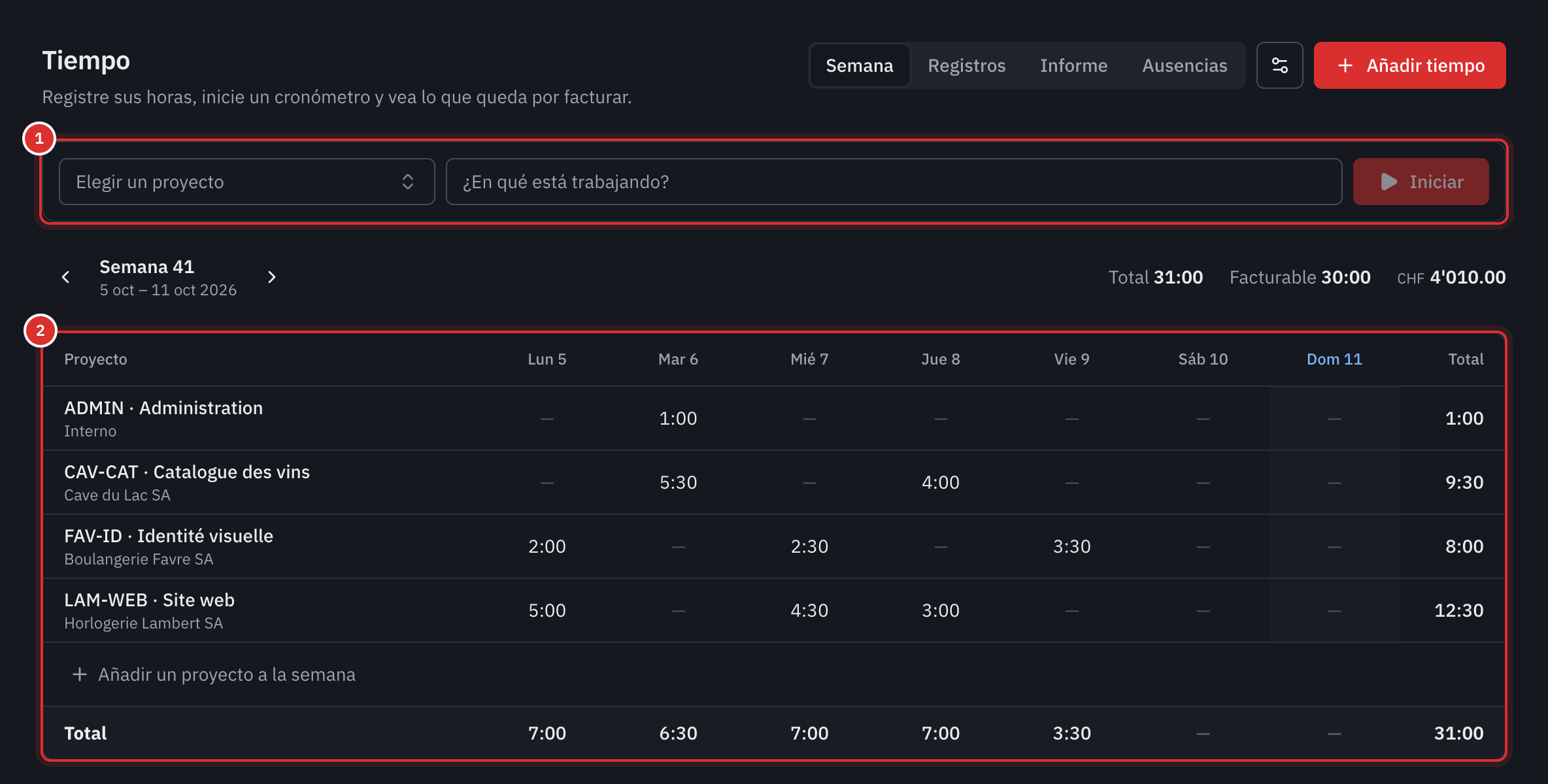Image resolution: width=1548 pixels, height=784 pixels.
Task: Click the Facturable 30:00 summary
Action: click(1300, 278)
